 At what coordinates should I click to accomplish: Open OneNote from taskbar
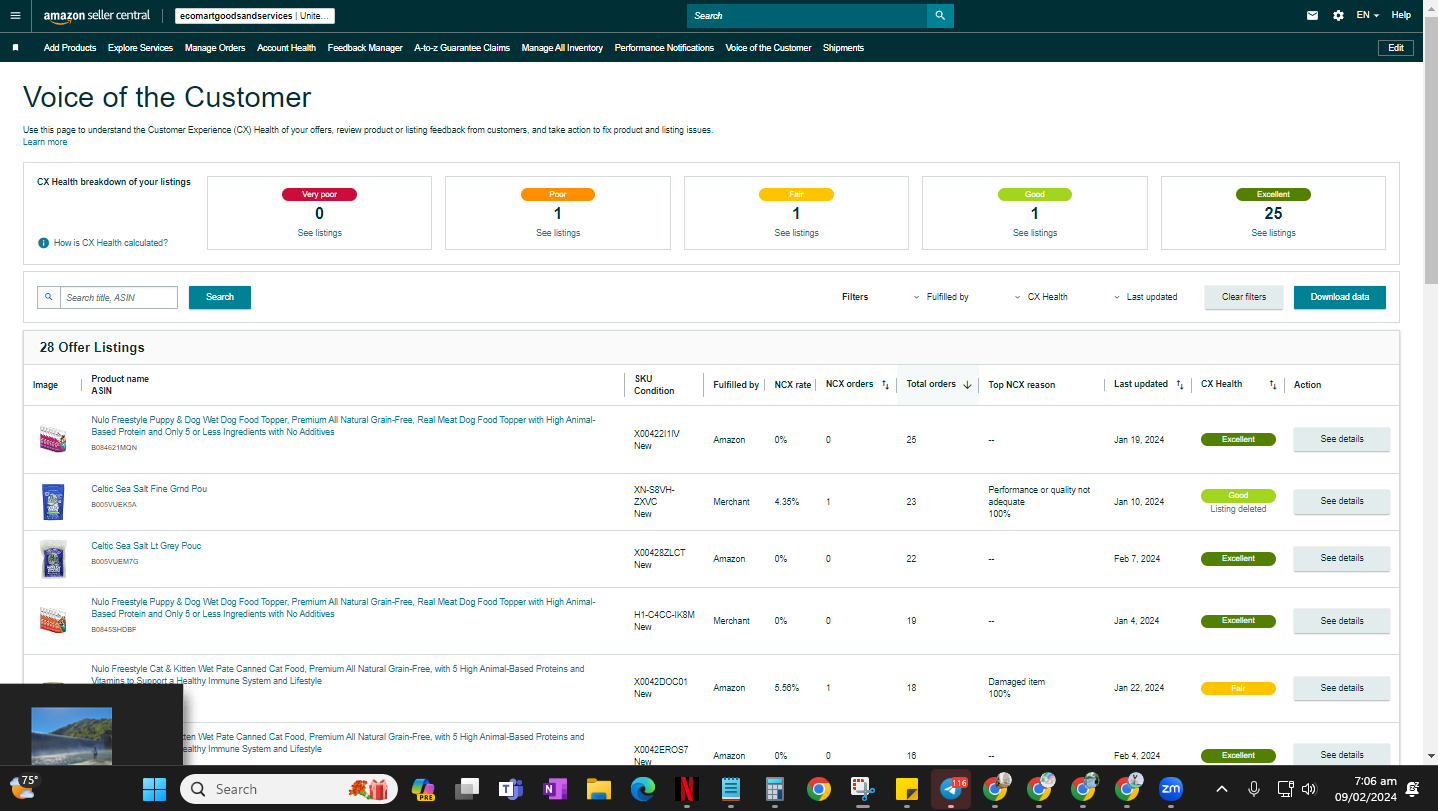[554, 789]
